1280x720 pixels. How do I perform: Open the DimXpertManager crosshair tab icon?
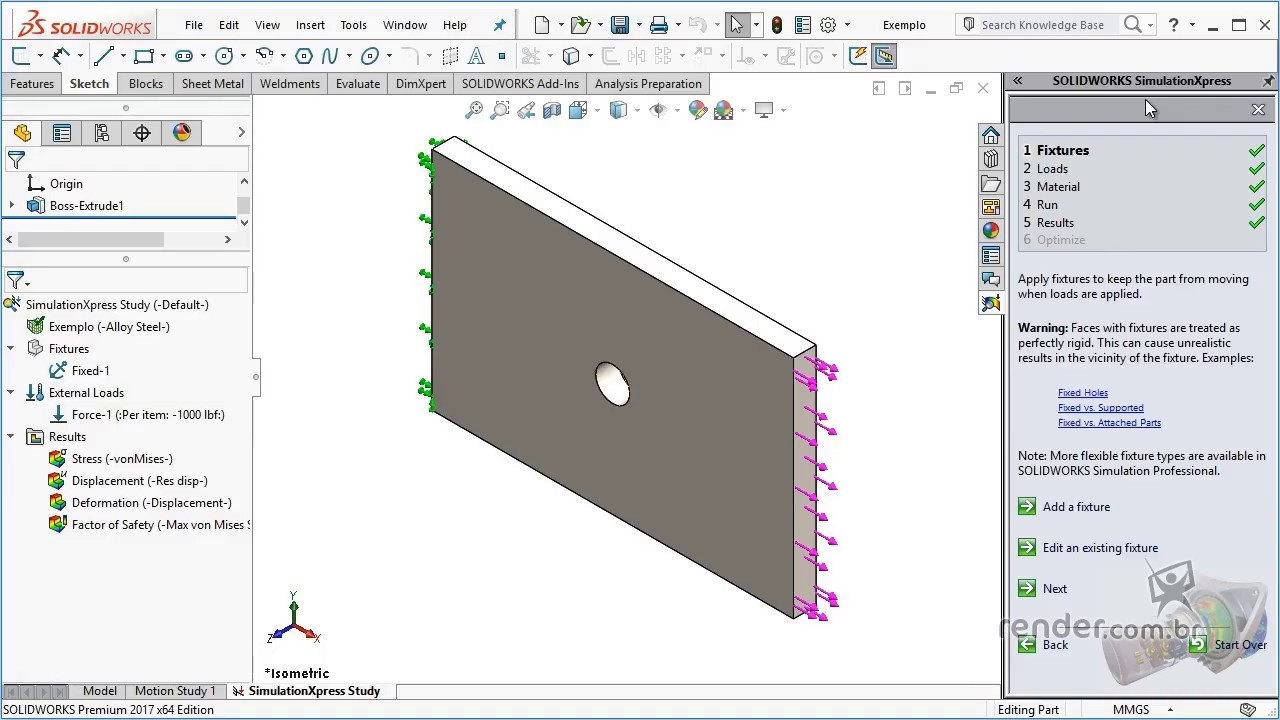pyautogui.click(x=142, y=132)
